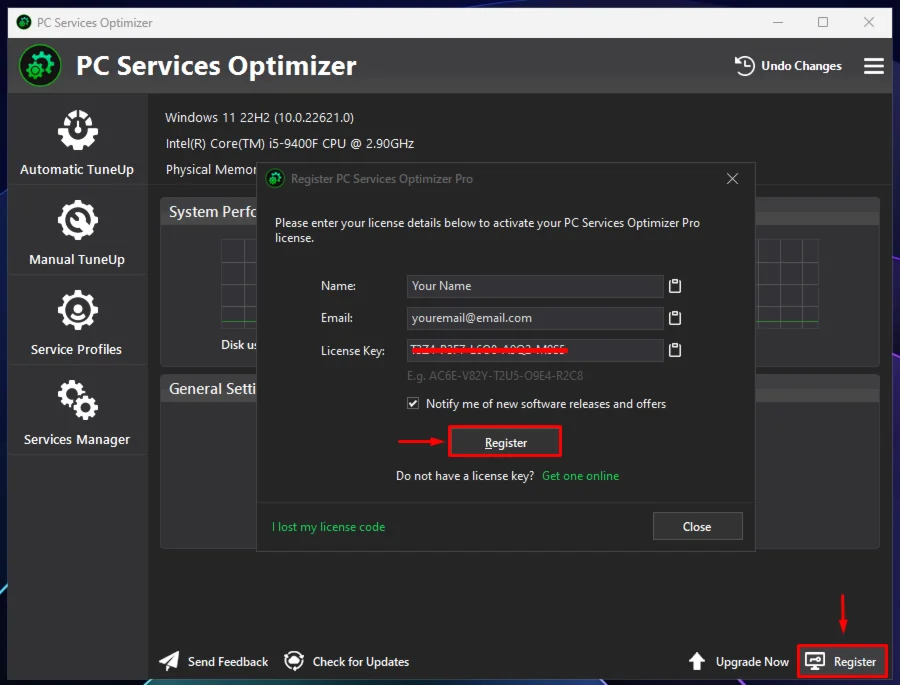The height and width of the screenshot is (685, 900).
Task: Click Upgrade Now in the footer
Action: tap(739, 661)
